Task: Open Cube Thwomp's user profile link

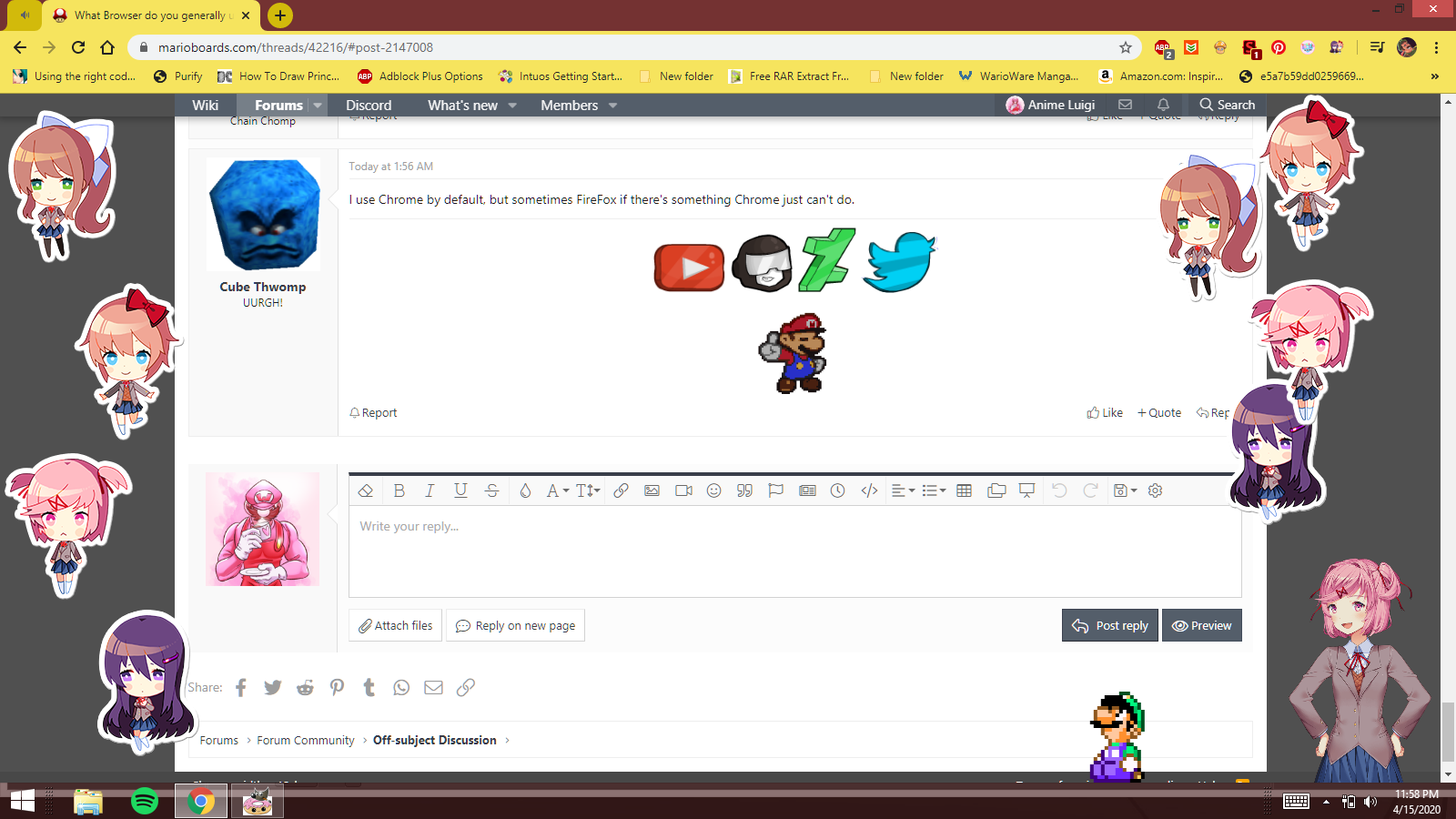Action: point(263,287)
